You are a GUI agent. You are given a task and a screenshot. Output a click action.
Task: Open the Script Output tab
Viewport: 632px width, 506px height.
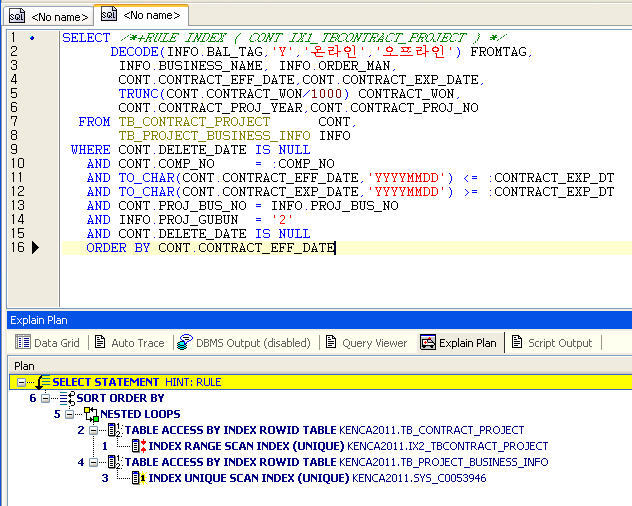[x=552, y=343]
